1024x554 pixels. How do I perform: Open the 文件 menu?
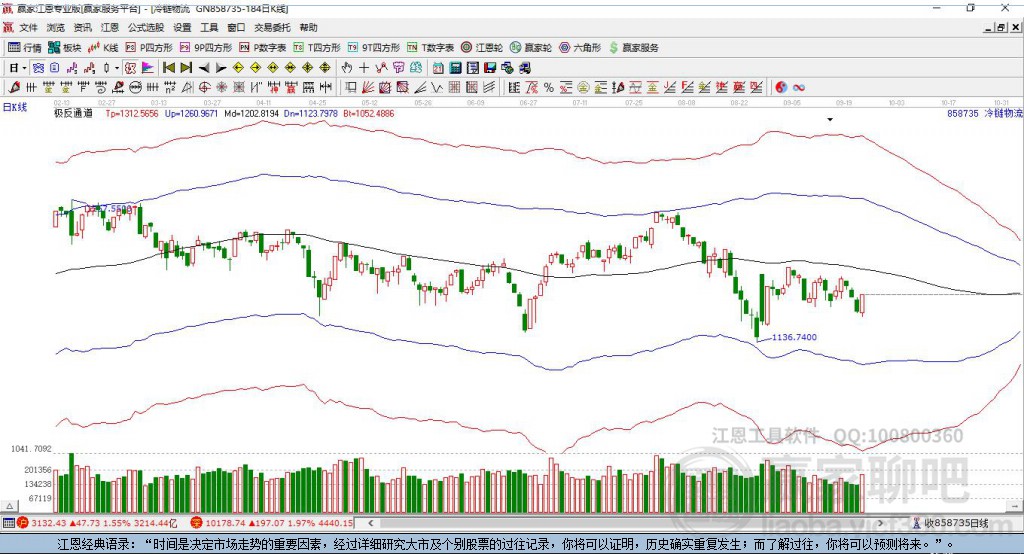28,27
